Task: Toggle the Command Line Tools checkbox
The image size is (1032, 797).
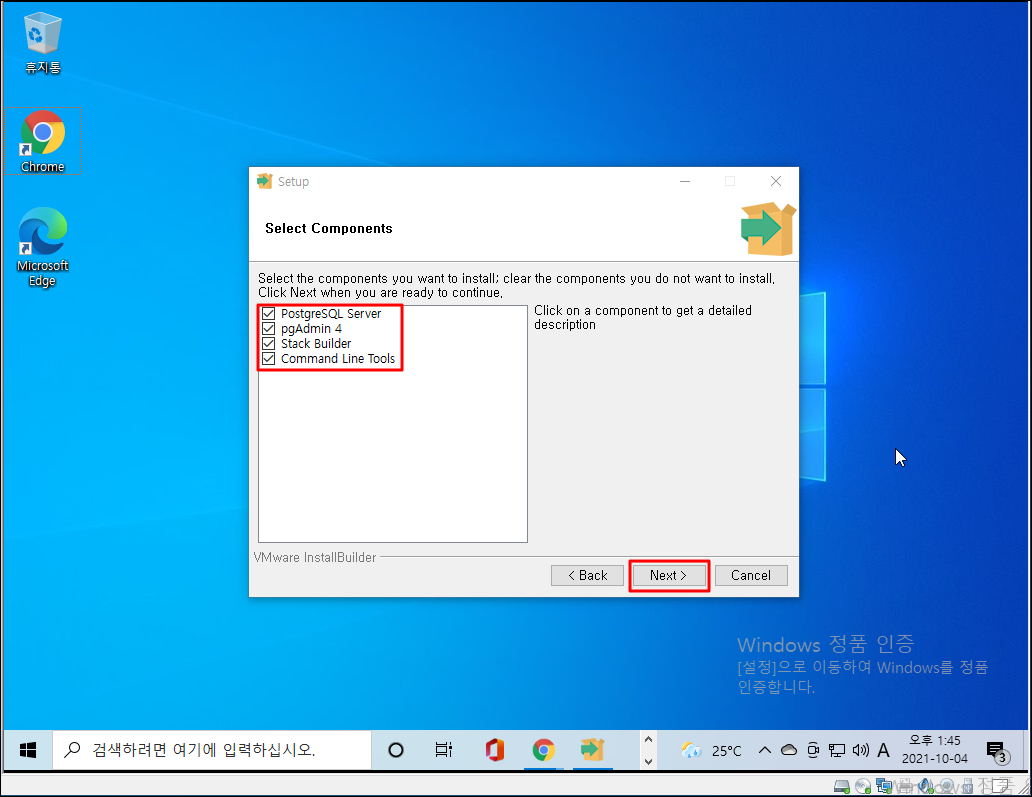Action: 269,359
